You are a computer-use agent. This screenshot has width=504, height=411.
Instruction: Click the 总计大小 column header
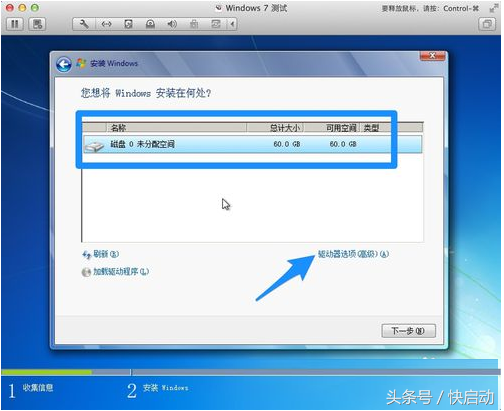point(275,128)
